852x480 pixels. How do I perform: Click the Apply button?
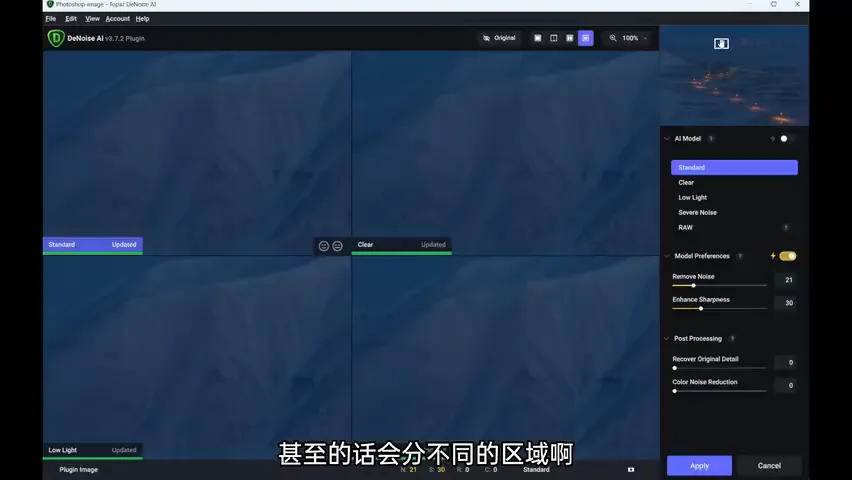[x=699, y=466]
